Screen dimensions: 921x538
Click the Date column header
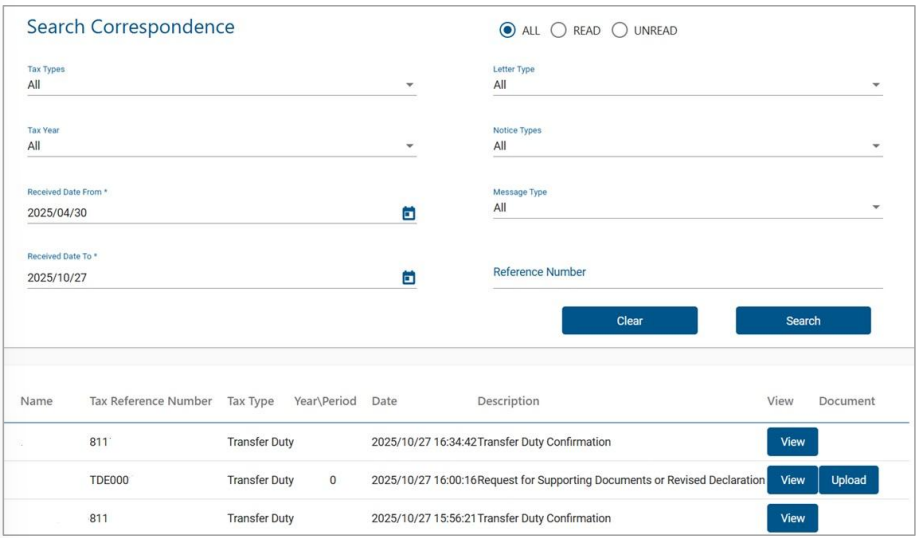coord(384,401)
